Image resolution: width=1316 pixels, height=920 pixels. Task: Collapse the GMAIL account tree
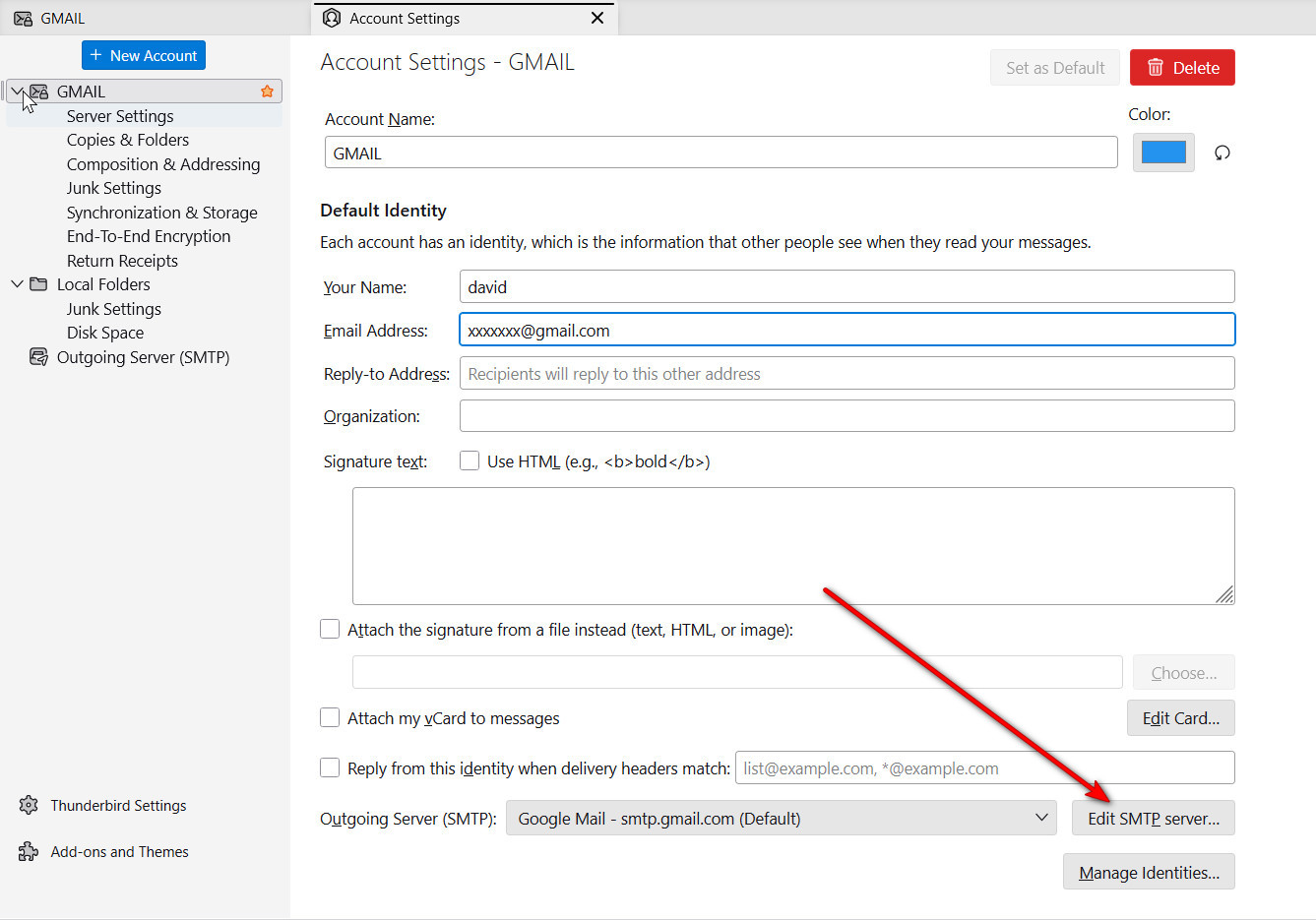click(x=17, y=92)
